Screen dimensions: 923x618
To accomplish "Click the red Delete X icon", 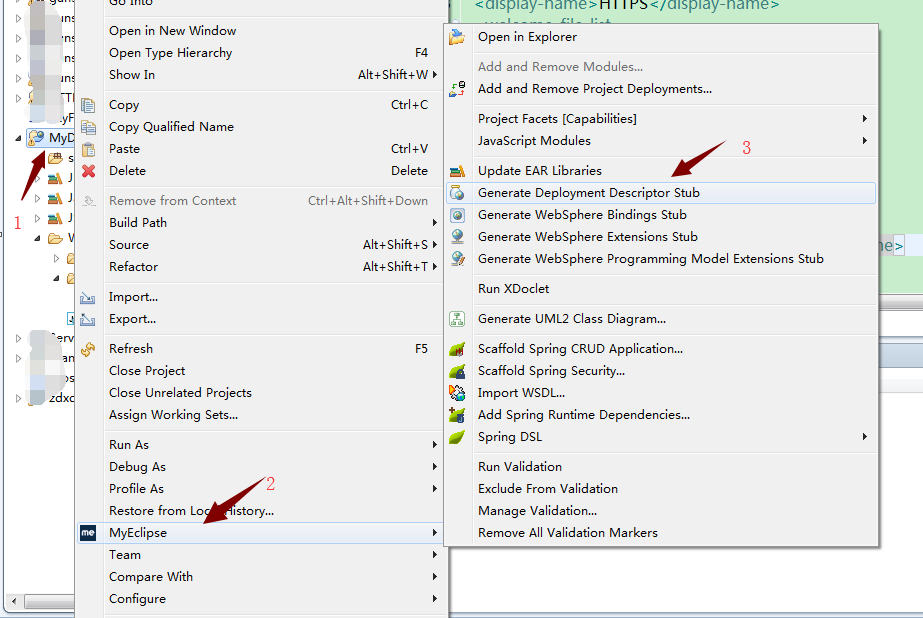I will (88, 171).
